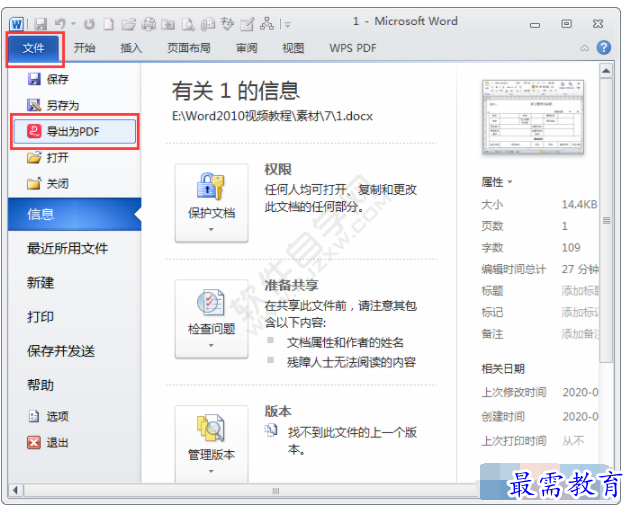Screen dimensions: 631x516
Task: Click the organization chart icon in toolbar
Action: 267,24
